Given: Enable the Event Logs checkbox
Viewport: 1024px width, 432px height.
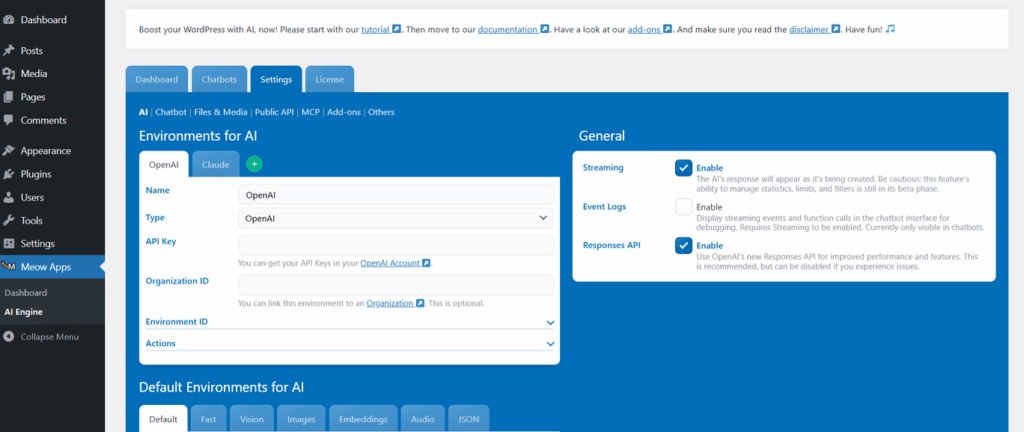Looking at the screenshot, I should click(683, 207).
